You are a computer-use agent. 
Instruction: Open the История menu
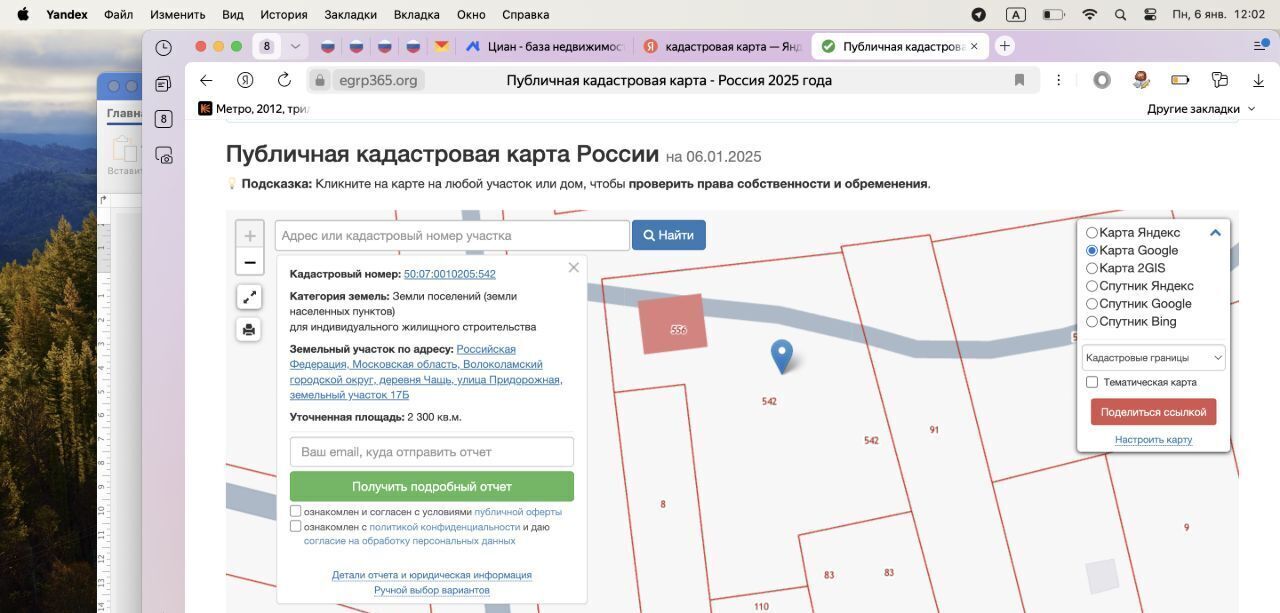coord(283,15)
